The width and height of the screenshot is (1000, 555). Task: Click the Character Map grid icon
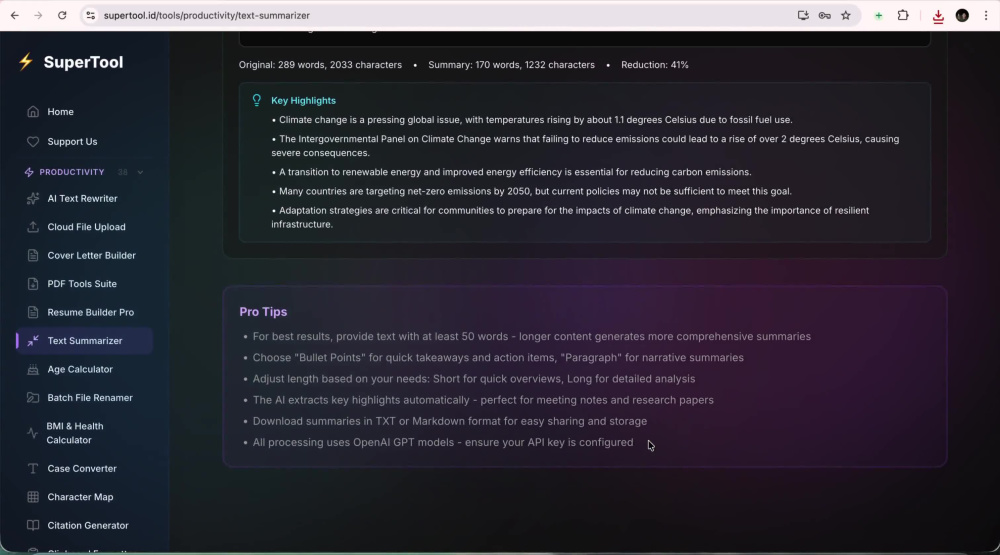click(33, 497)
